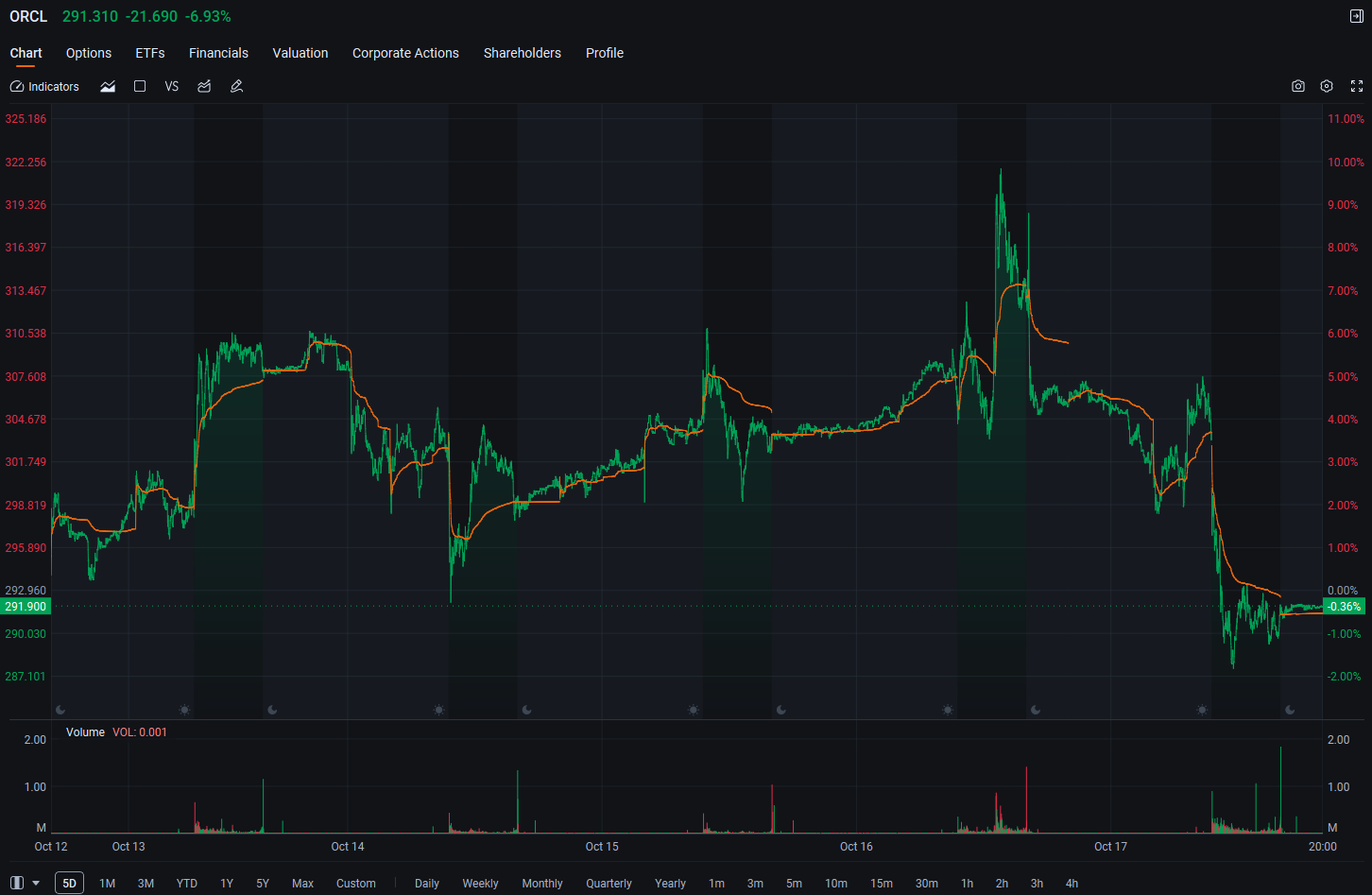Click the Oct 17 date label
This screenshot has height=895, width=1372.
tap(1110, 847)
